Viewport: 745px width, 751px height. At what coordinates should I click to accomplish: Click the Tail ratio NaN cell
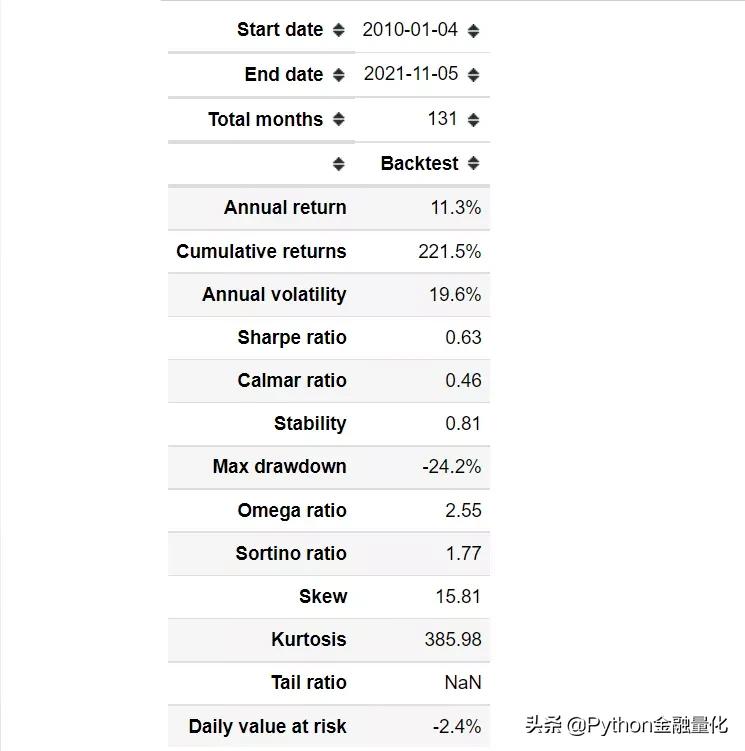[x=463, y=682]
